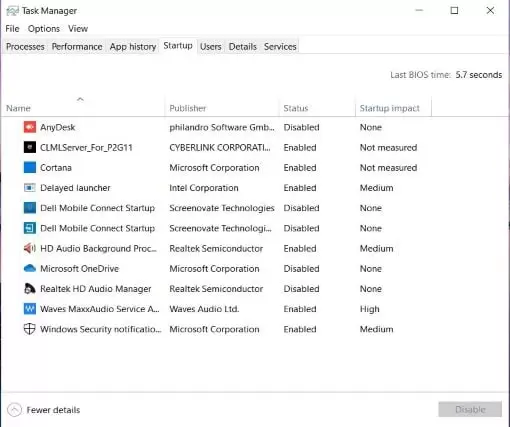Image resolution: width=510 pixels, height=427 pixels.
Task: Select HD Audio Background Proc... entry name
Action: pyautogui.click(x=98, y=248)
